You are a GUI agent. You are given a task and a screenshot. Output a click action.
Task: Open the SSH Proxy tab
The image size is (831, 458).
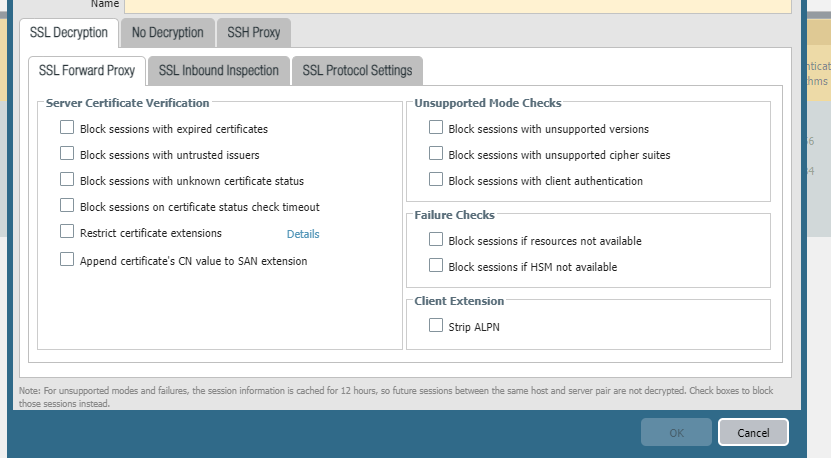[253, 33]
